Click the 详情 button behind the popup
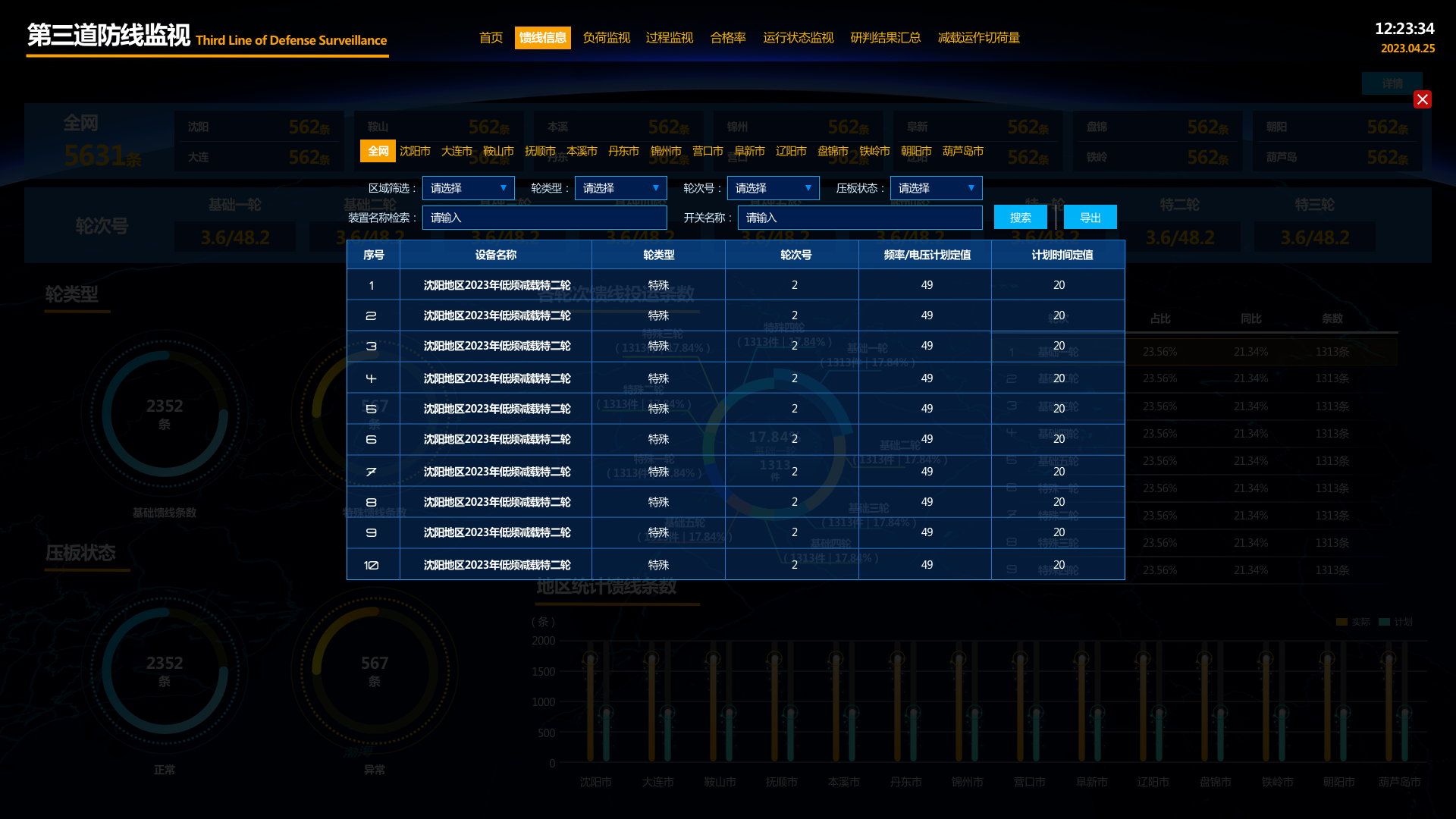Viewport: 1456px width, 819px height. tap(1392, 83)
